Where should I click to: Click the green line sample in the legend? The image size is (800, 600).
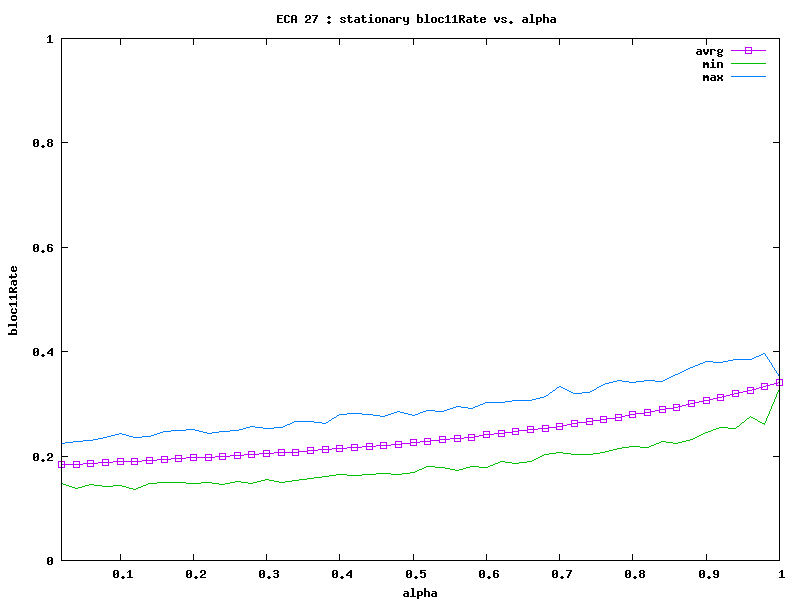[x=746, y=63]
